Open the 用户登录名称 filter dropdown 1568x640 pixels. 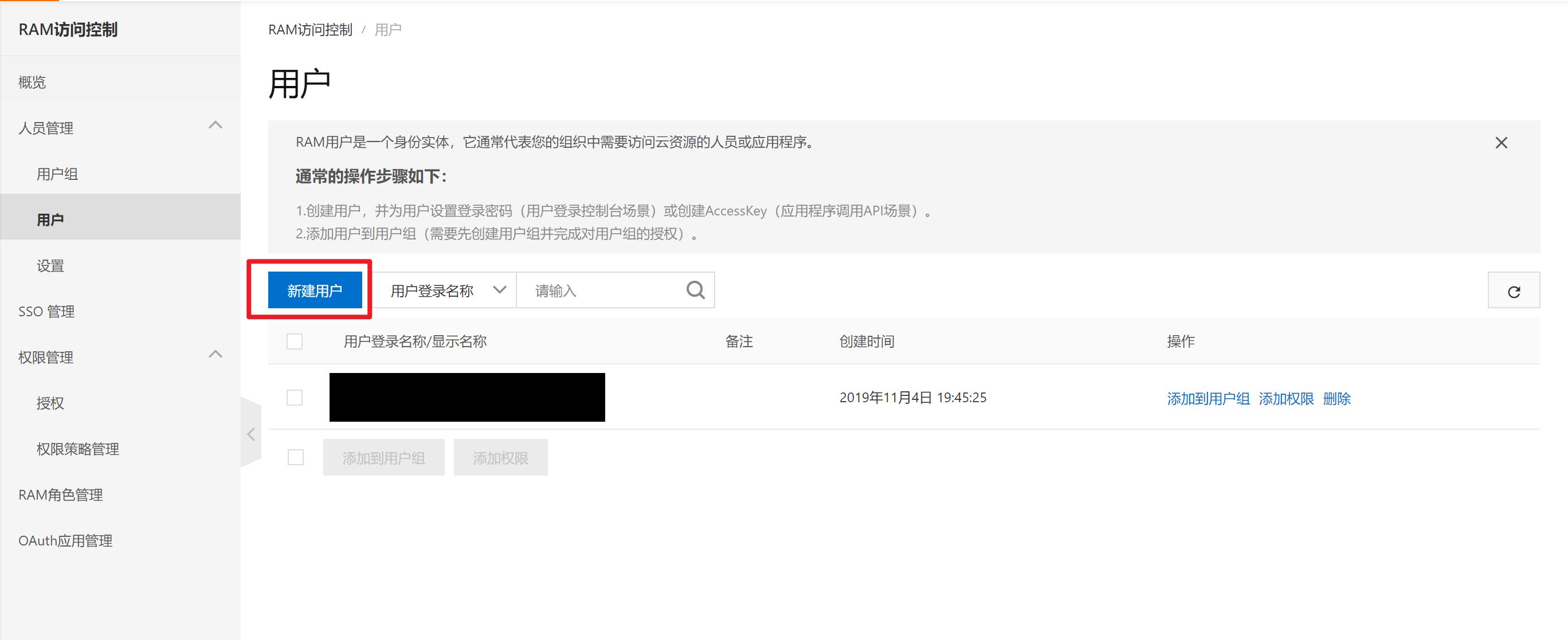click(445, 290)
